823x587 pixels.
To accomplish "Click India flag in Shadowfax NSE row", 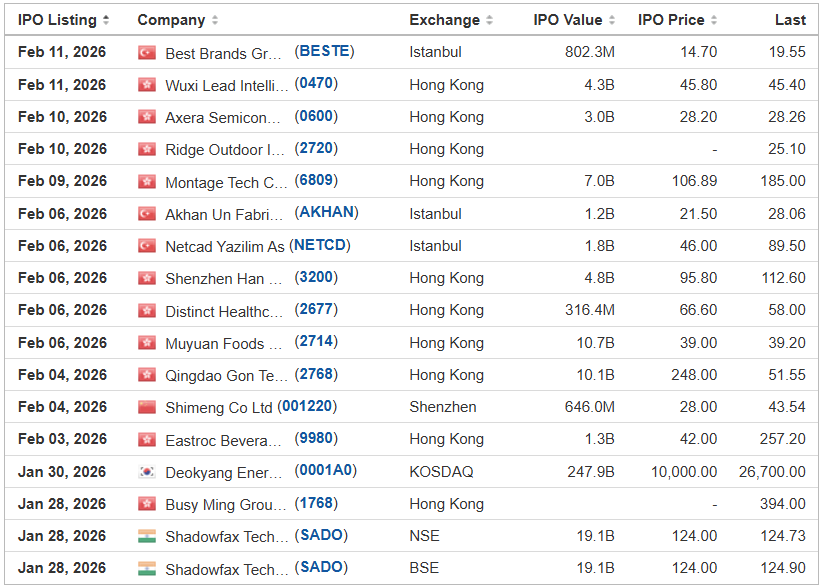I will 147,536.
